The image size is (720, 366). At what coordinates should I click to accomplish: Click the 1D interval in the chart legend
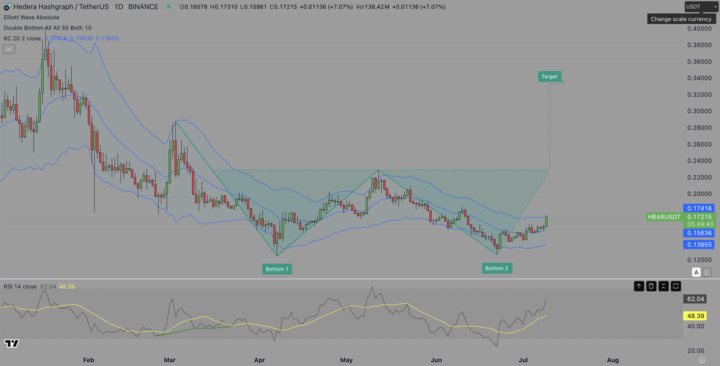[x=118, y=7]
